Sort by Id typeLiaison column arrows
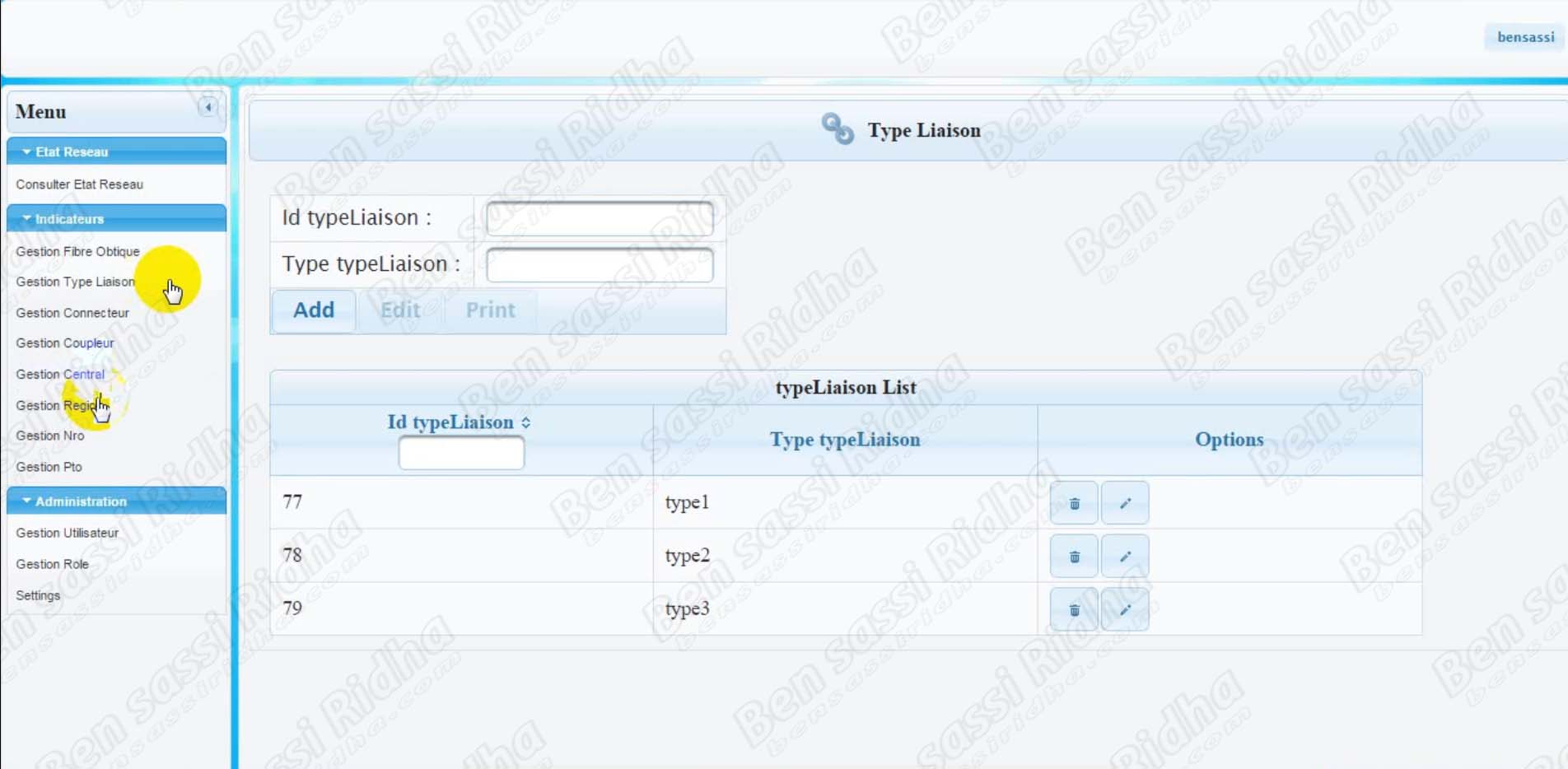 click(x=525, y=422)
